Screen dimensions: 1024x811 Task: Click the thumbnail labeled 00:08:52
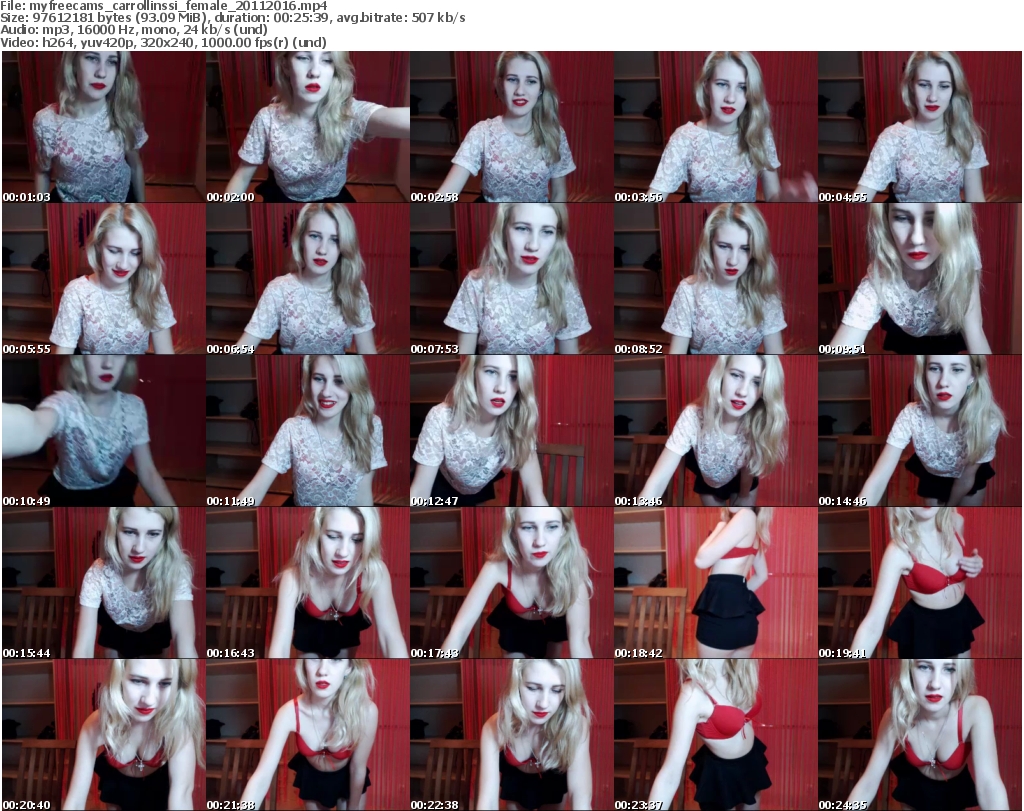pos(715,279)
